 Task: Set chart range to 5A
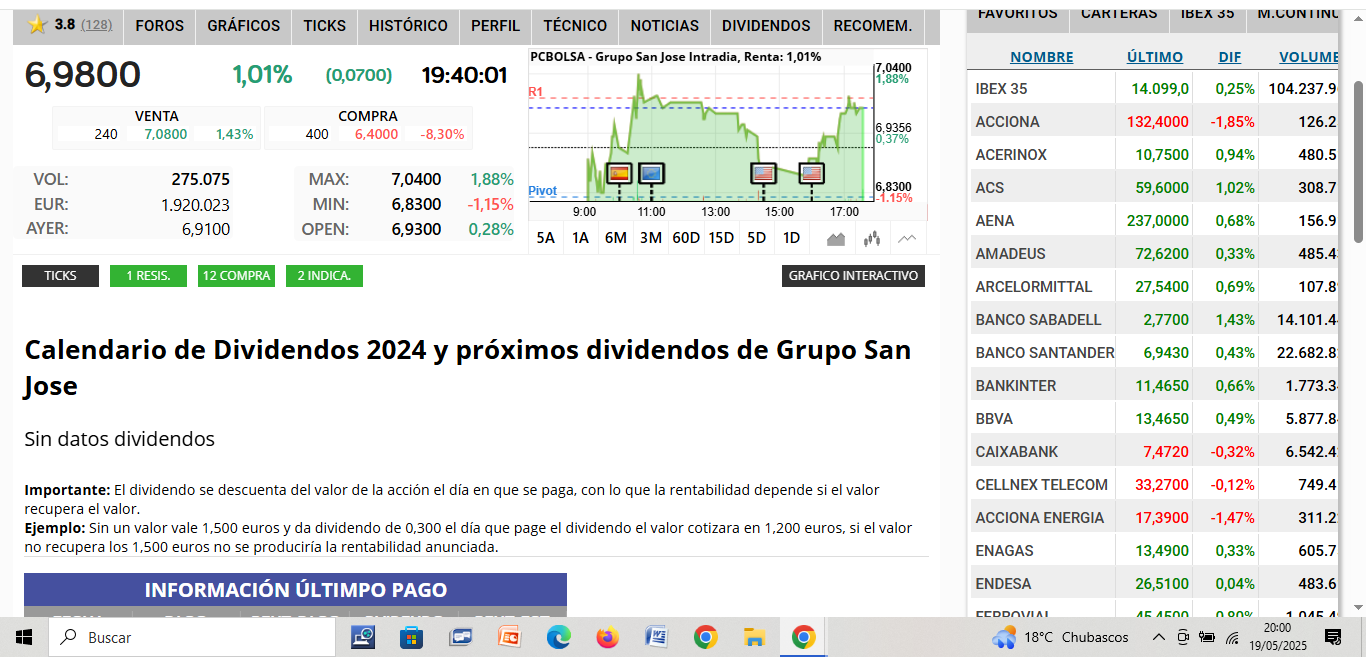coord(545,238)
